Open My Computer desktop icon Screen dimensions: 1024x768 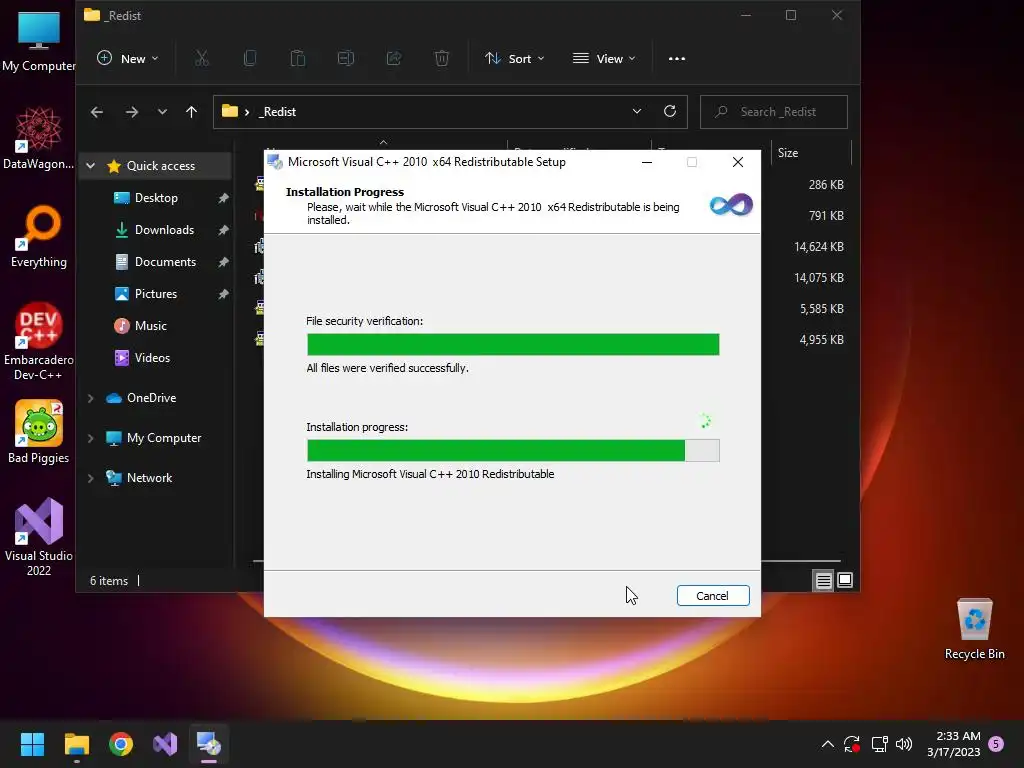(39, 40)
